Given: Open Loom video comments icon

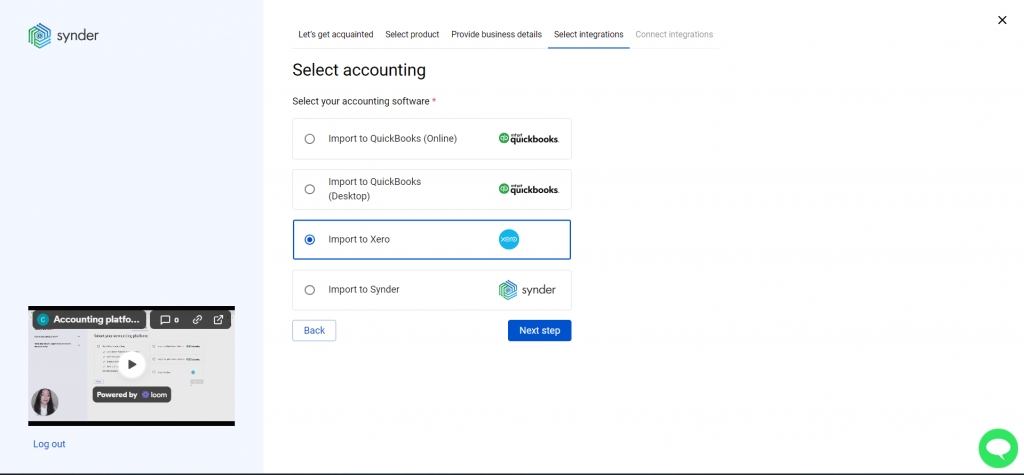Looking at the screenshot, I should point(170,319).
